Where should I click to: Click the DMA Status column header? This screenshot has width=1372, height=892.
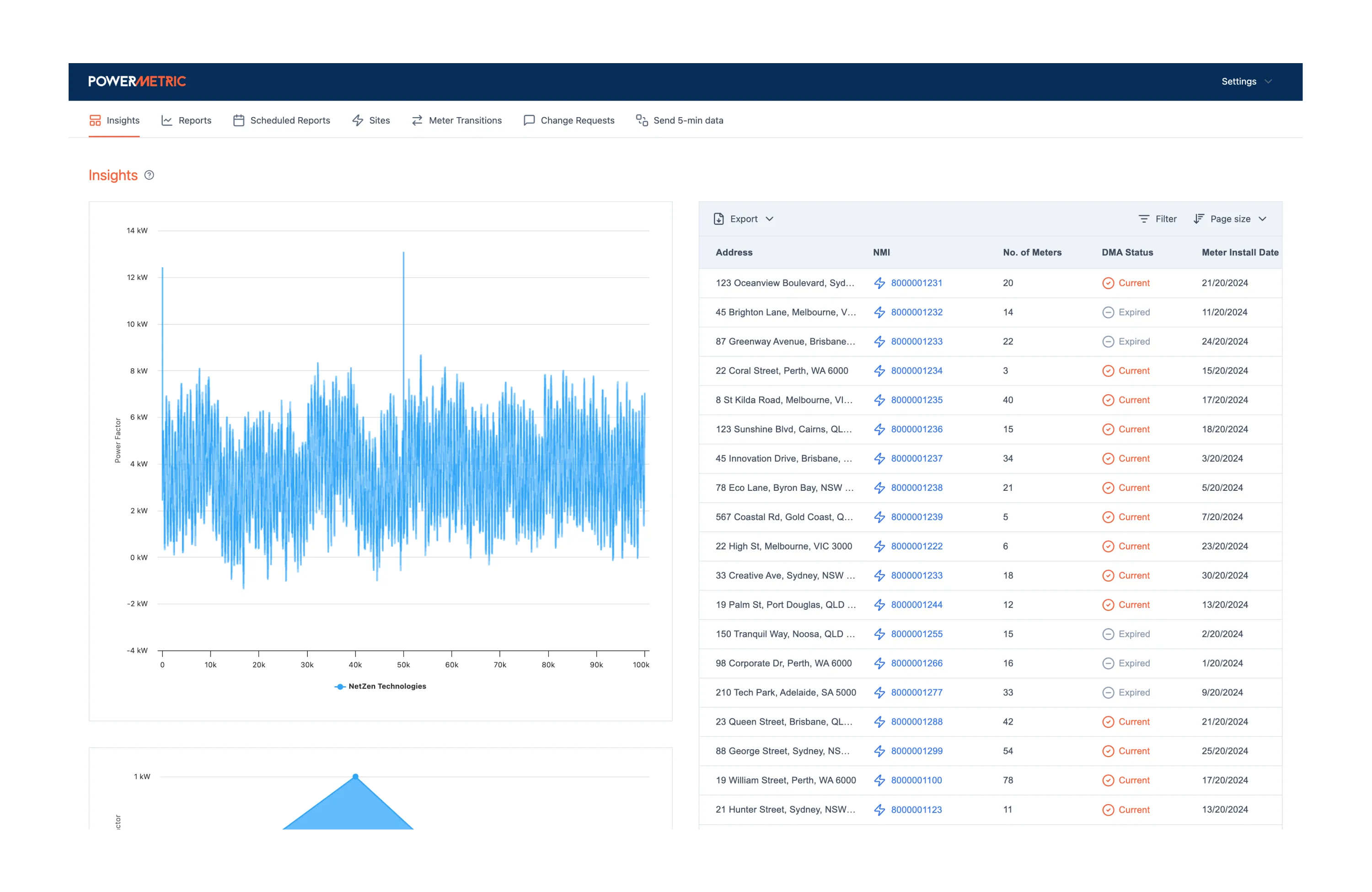[1127, 253]
